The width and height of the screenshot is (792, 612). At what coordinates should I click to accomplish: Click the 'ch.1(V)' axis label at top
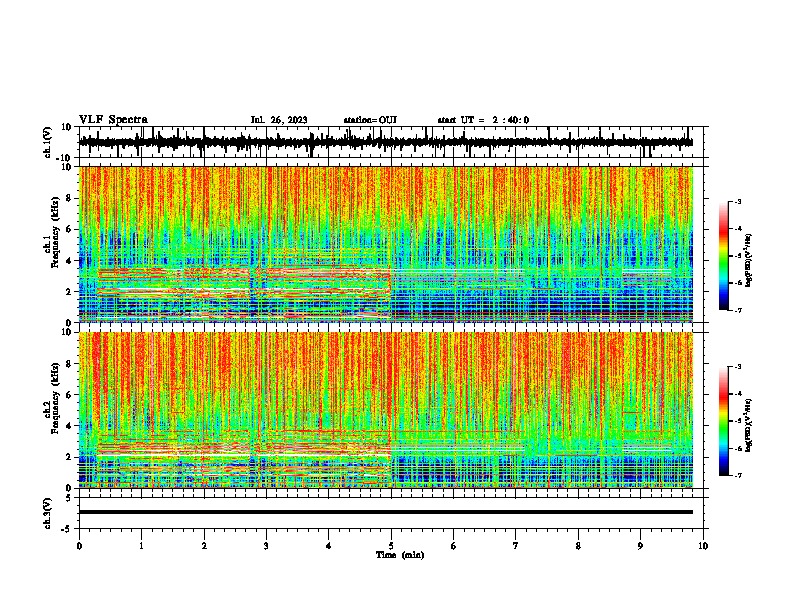[48, 142]
